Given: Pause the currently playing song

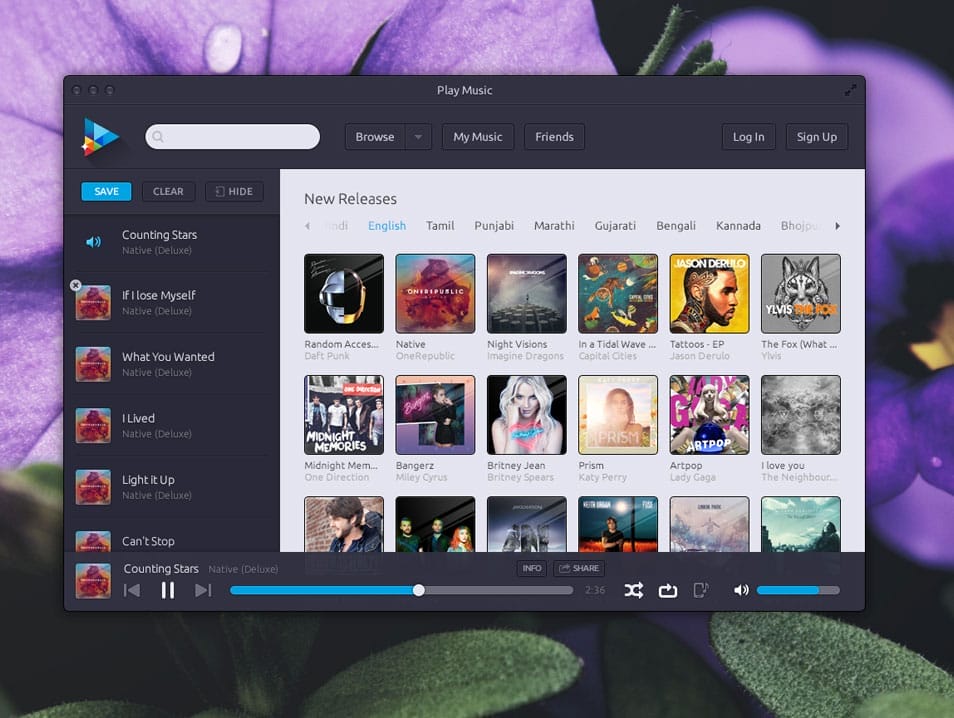Looking at the screenshot, I should [168, 590].
